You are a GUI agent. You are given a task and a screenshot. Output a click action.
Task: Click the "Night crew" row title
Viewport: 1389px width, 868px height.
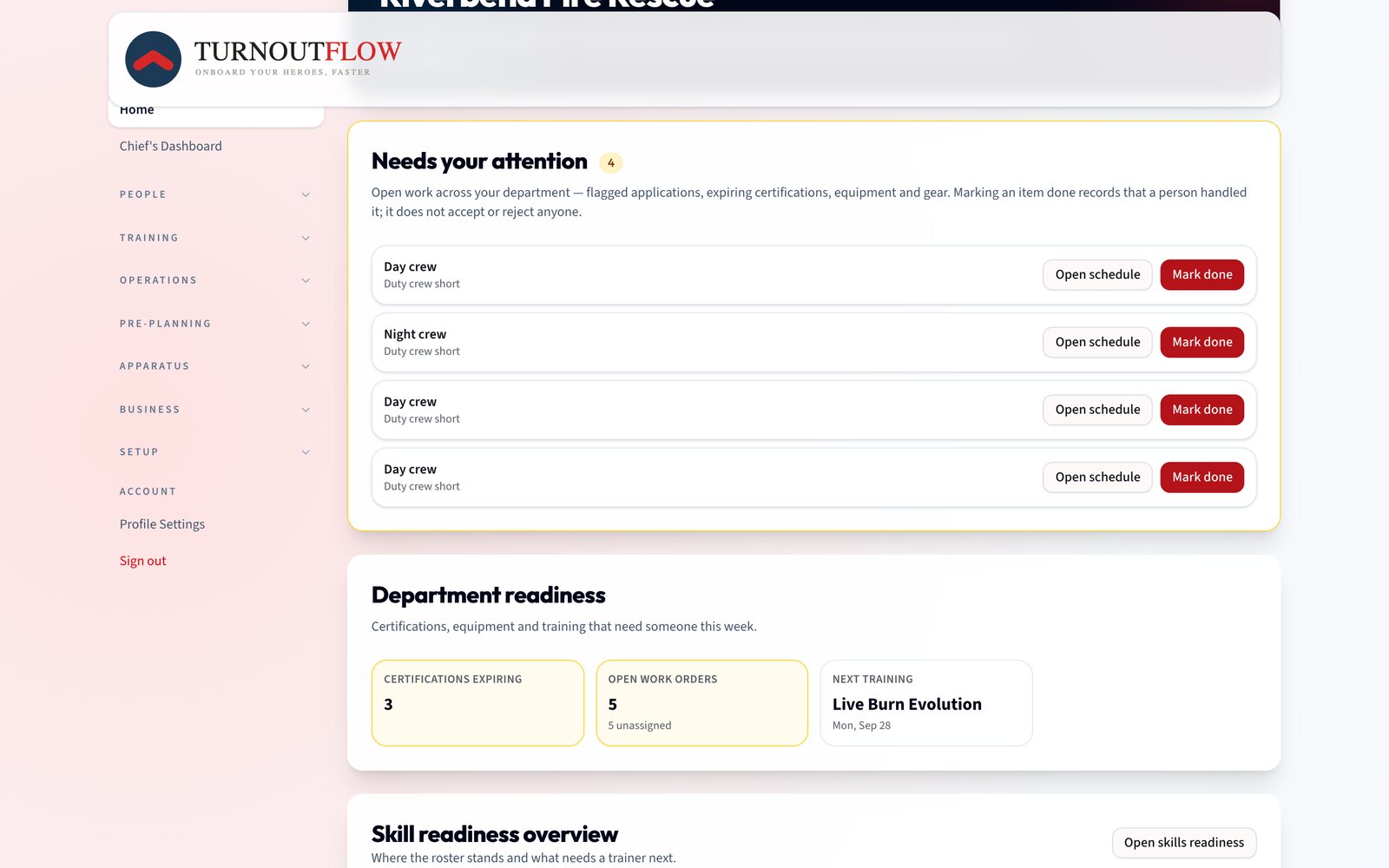[415, 334]
